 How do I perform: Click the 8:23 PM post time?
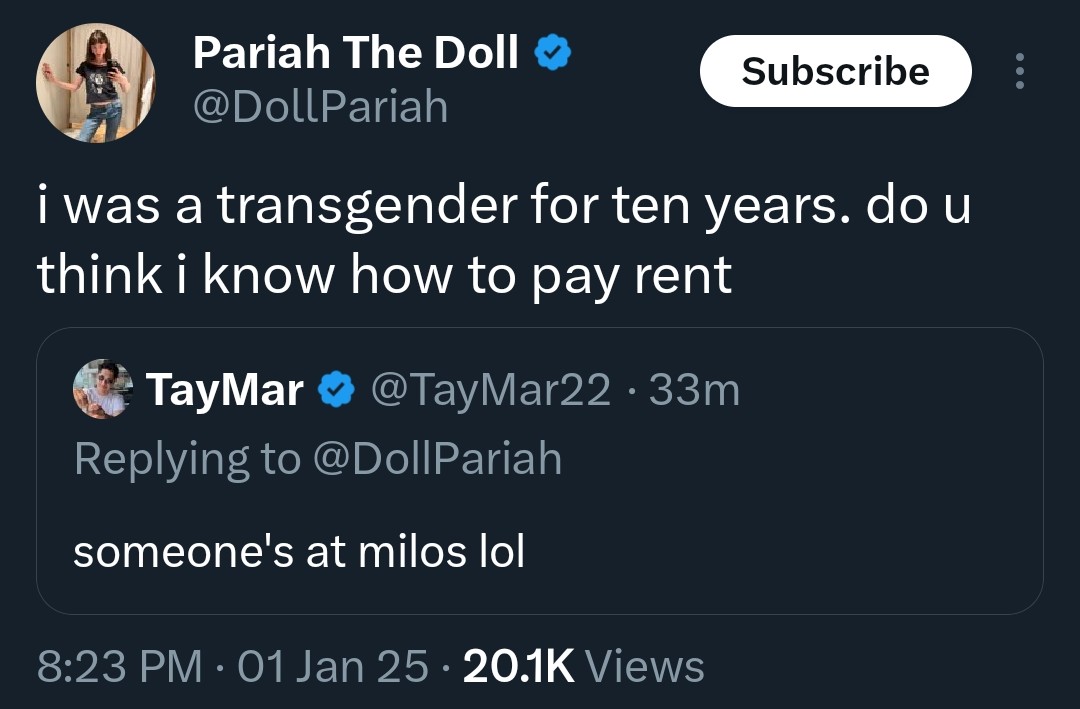(119, 666)
